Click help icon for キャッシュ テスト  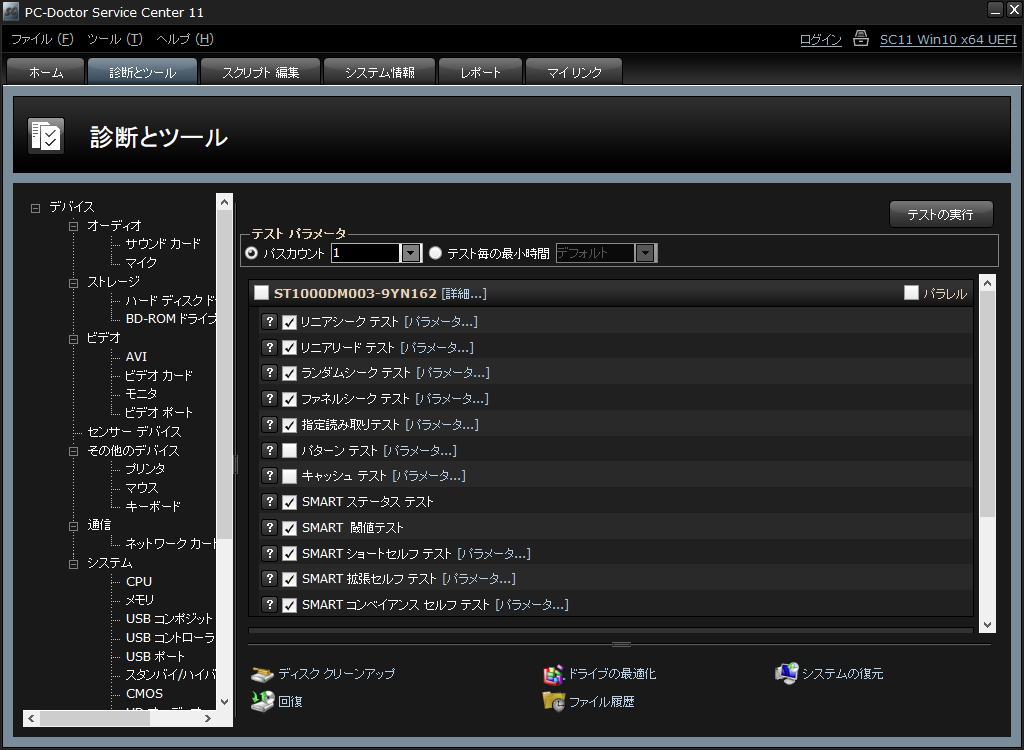coord(269,476)
